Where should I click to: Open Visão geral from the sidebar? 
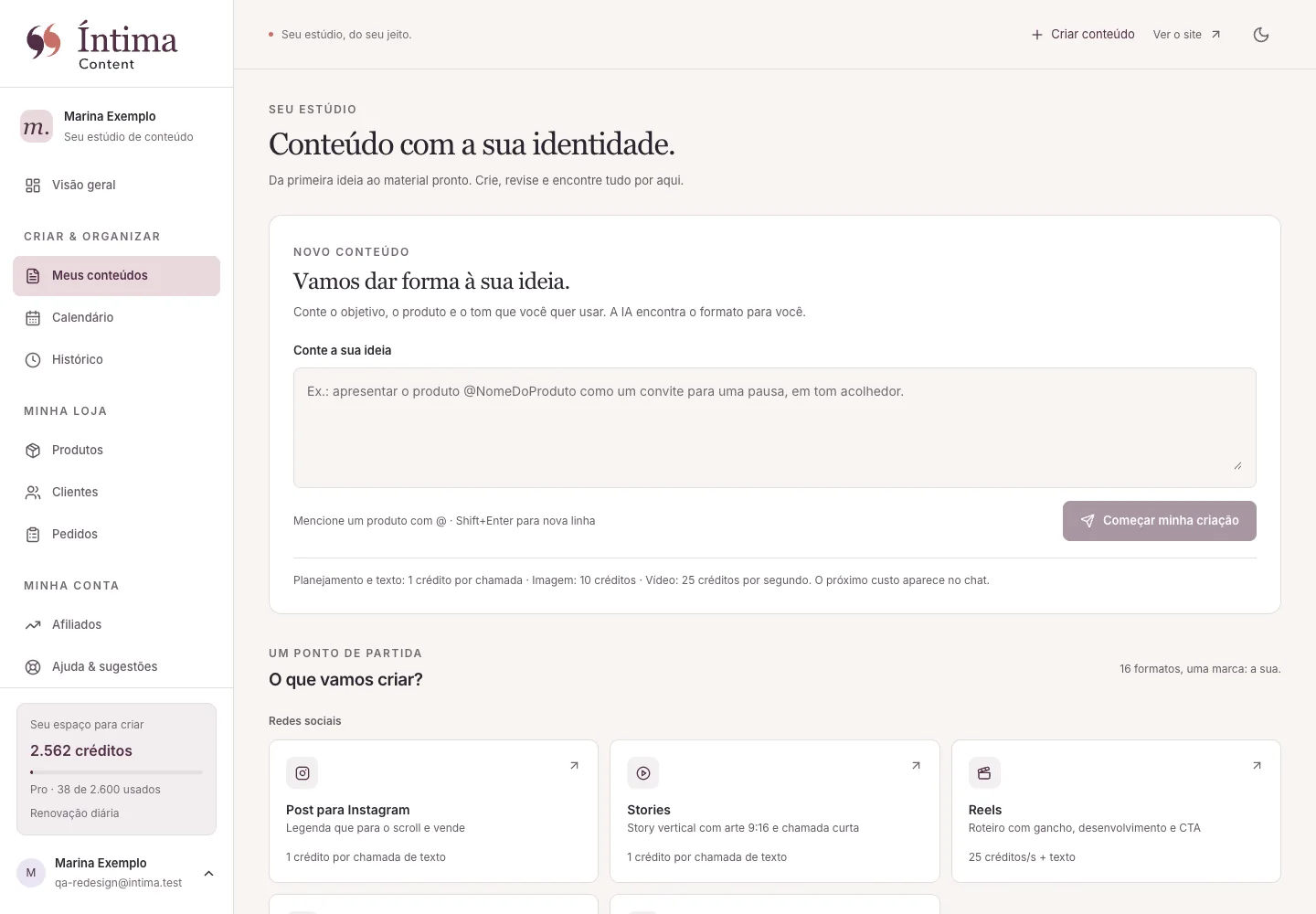coord(116,186)
